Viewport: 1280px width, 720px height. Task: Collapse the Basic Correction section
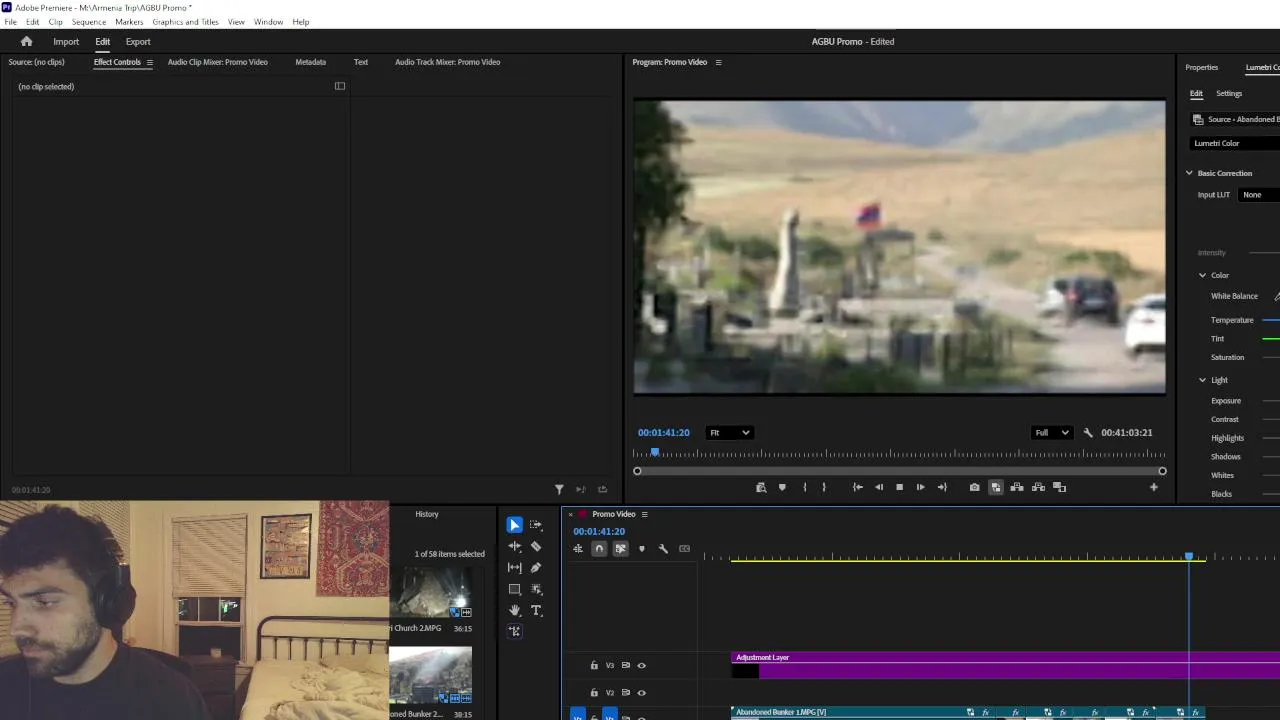[x=1189, y=173]
